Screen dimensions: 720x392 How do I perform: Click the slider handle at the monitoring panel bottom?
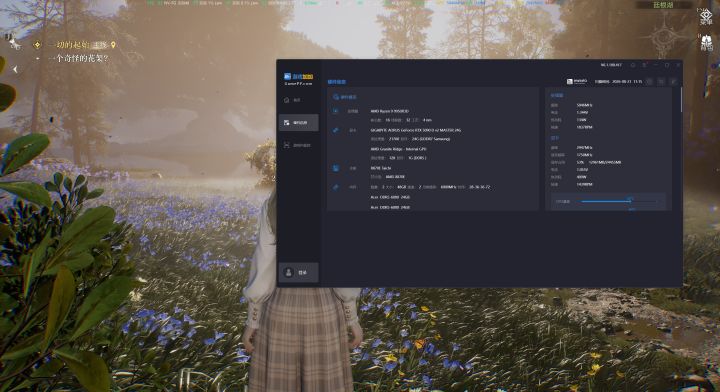click(x=630, y=201)
